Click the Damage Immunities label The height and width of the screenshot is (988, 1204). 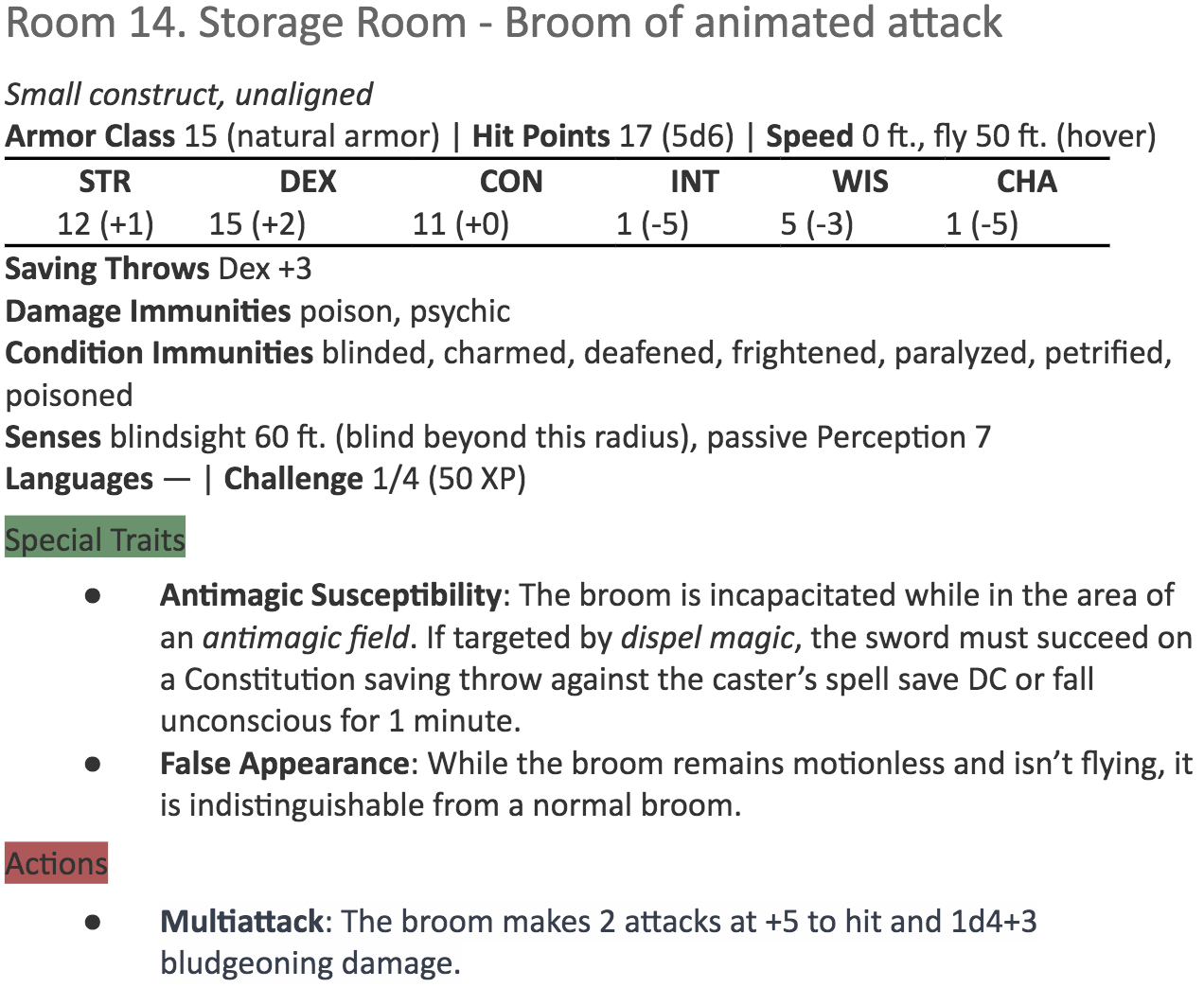(x=148, y=311)
